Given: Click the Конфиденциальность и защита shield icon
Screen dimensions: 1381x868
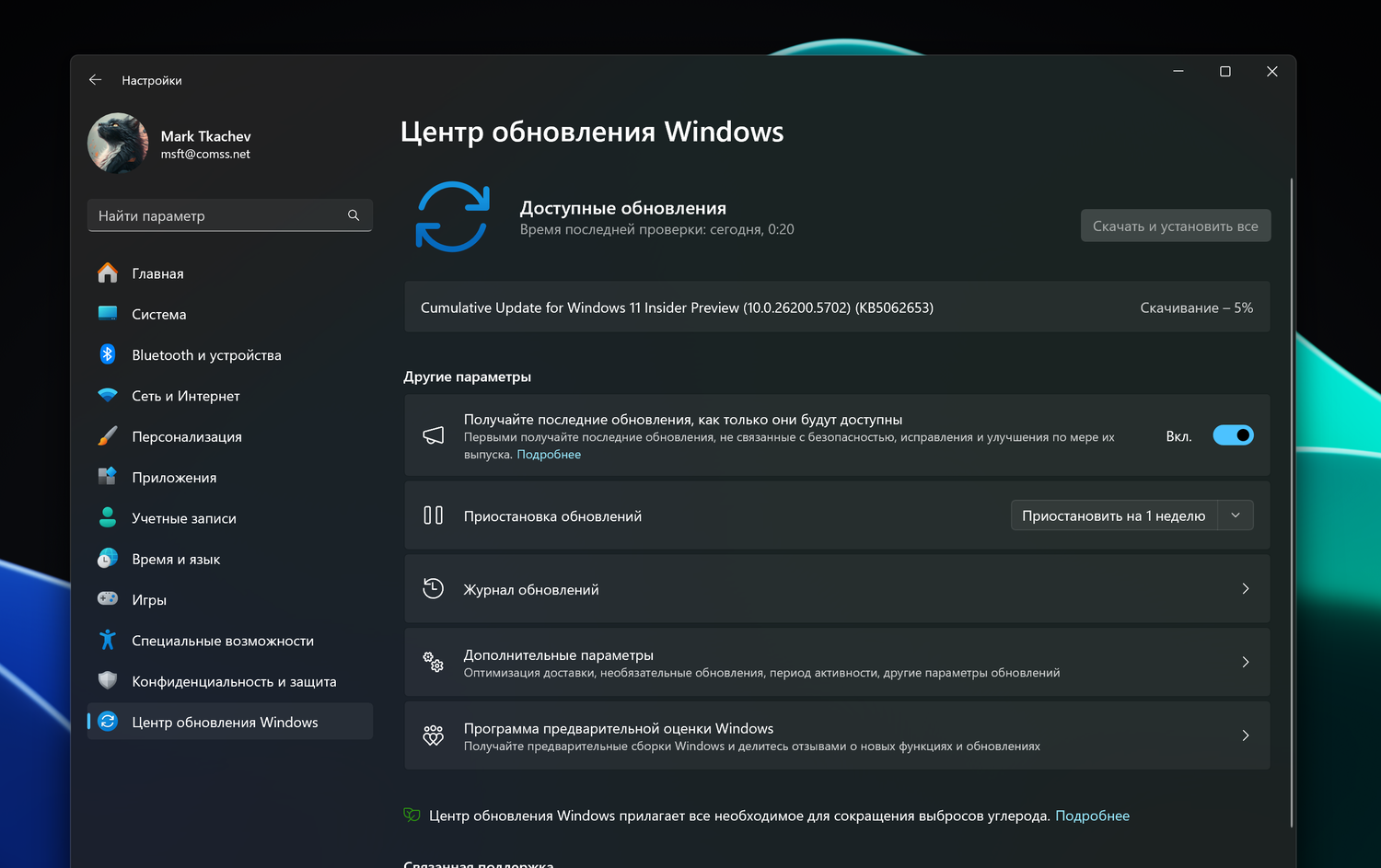Looking at the screenshot, I should (108, 681).
